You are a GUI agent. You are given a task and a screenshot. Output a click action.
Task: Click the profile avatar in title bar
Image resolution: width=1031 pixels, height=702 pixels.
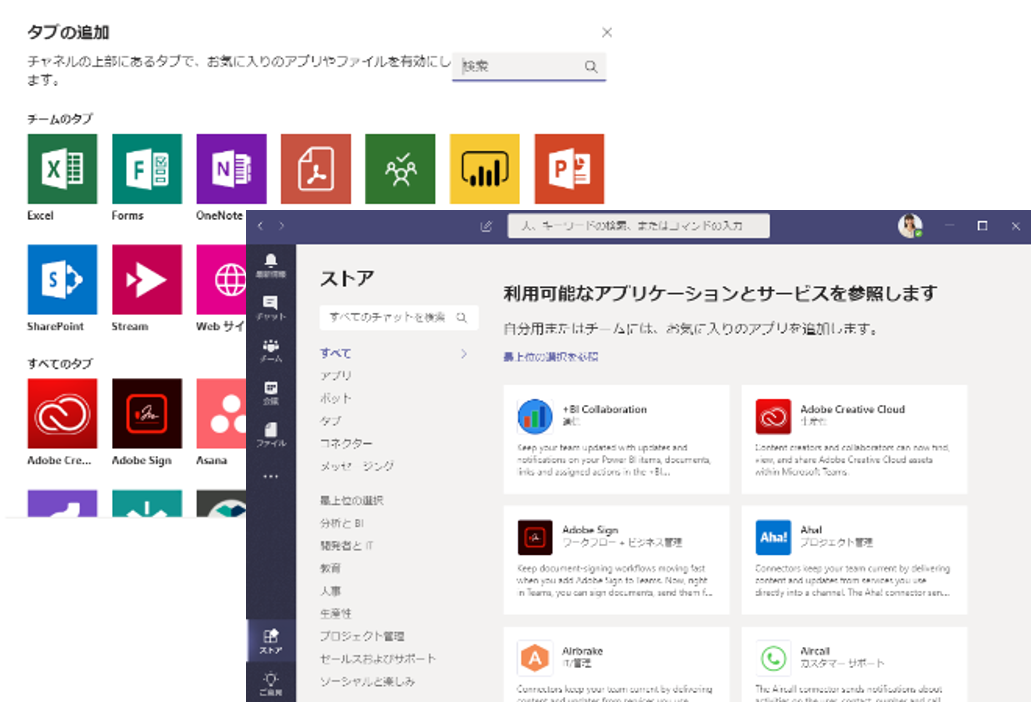tap(909, 226)
